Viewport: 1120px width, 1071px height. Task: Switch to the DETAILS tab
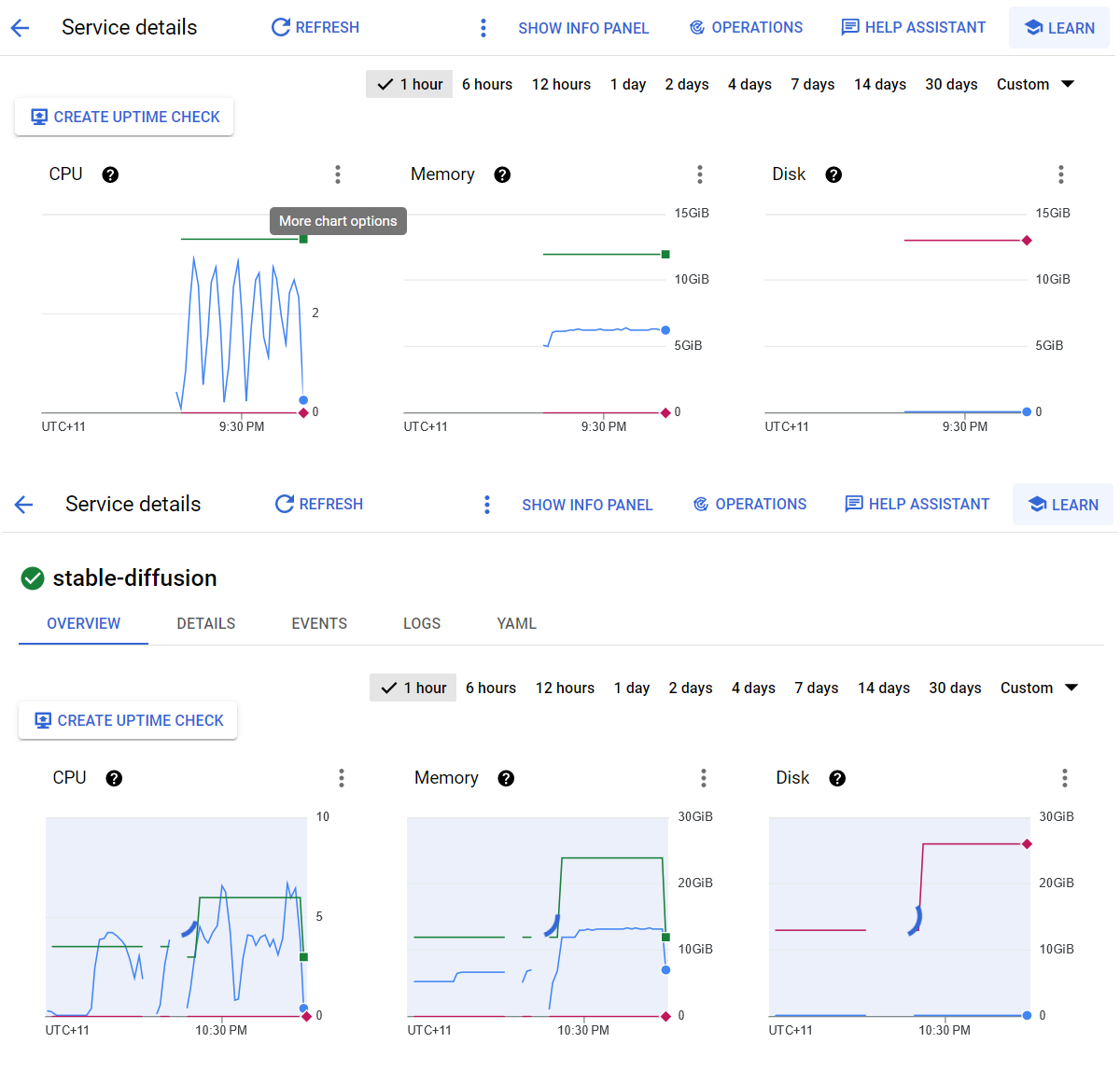(206, 623)
